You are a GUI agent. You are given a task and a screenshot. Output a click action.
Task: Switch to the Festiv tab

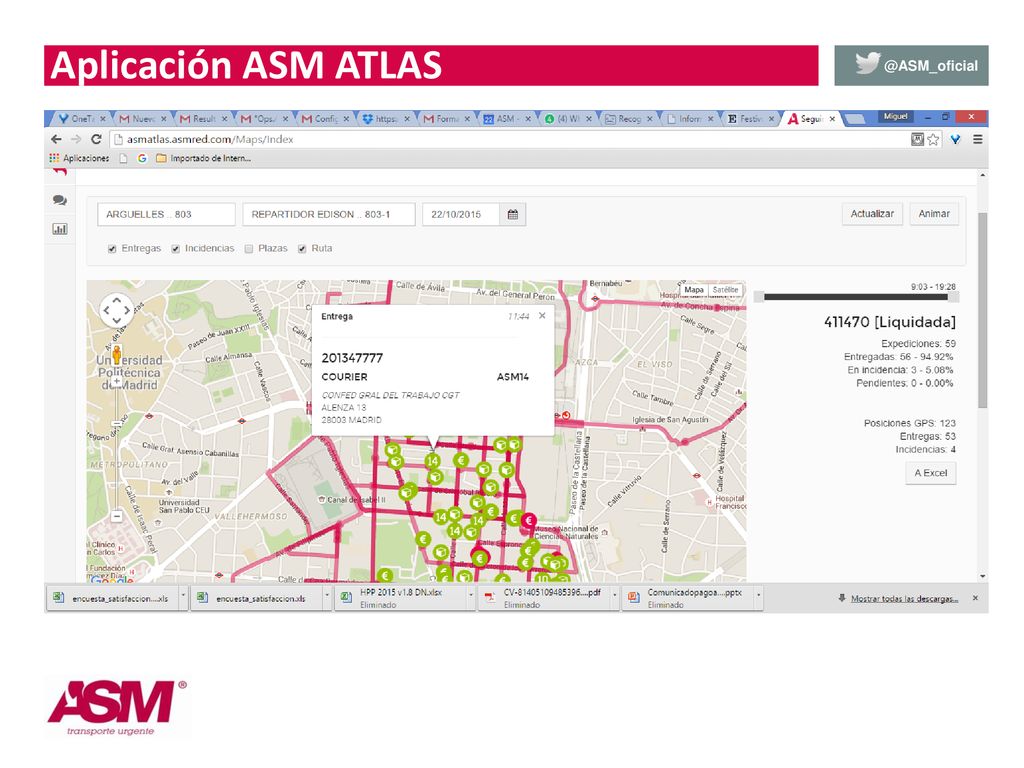pos(750,119)
